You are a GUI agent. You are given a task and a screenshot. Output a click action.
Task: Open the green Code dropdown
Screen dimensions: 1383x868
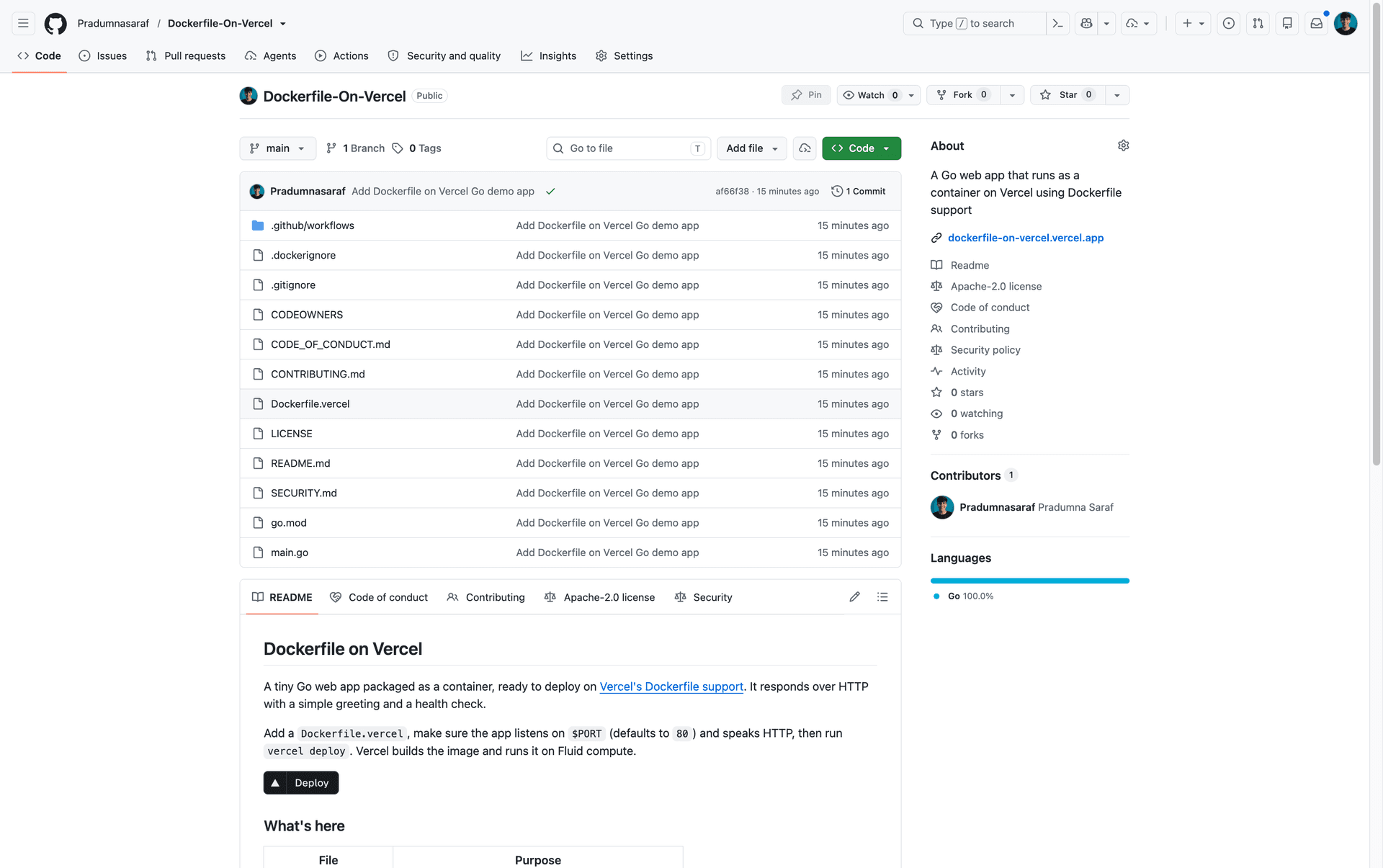[x=861, y=148]
